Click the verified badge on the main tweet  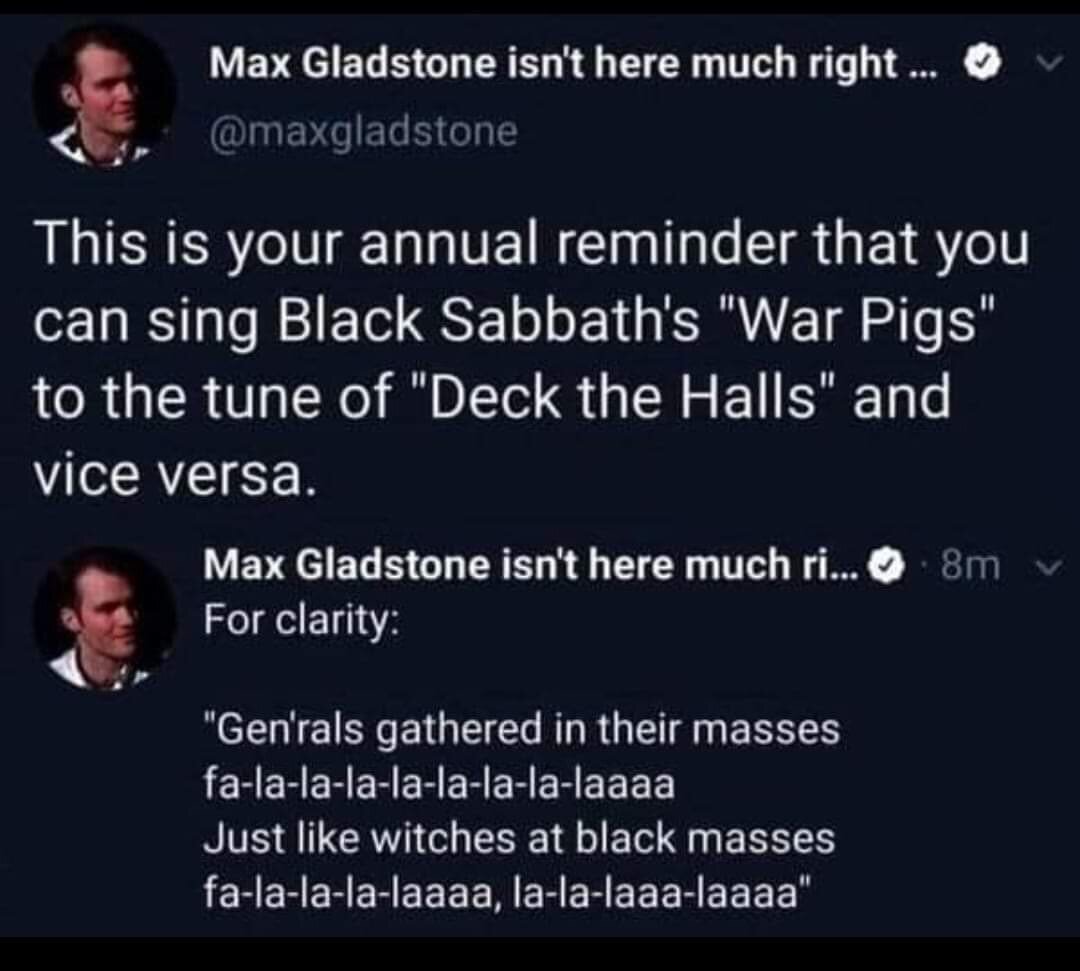click(x=982, y=63)
